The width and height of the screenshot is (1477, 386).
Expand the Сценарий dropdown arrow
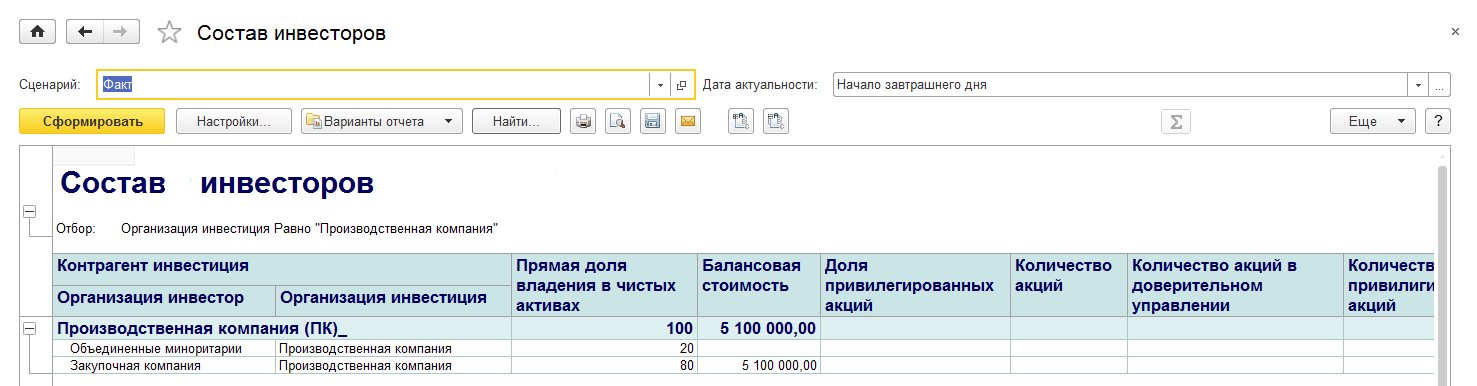(x=660, y=85)
